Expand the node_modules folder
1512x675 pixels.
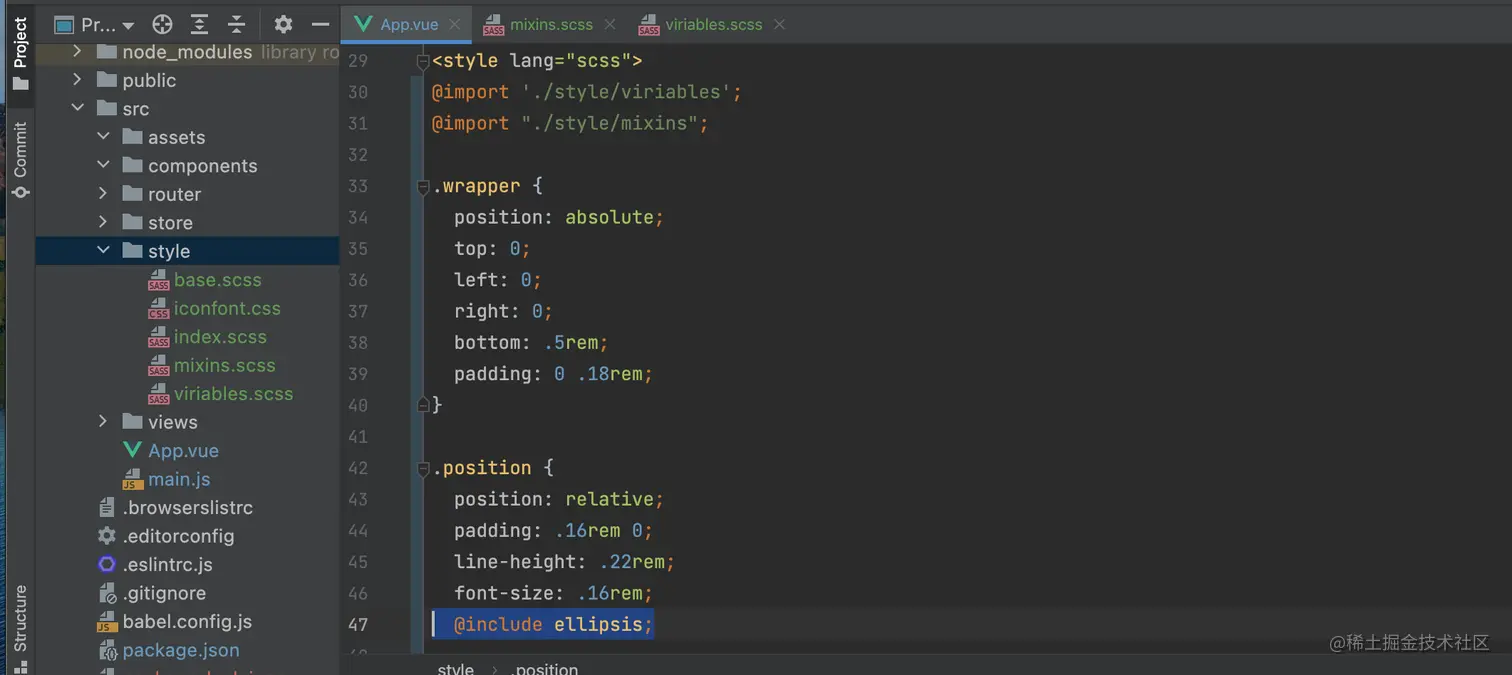[x=78, y=51]
